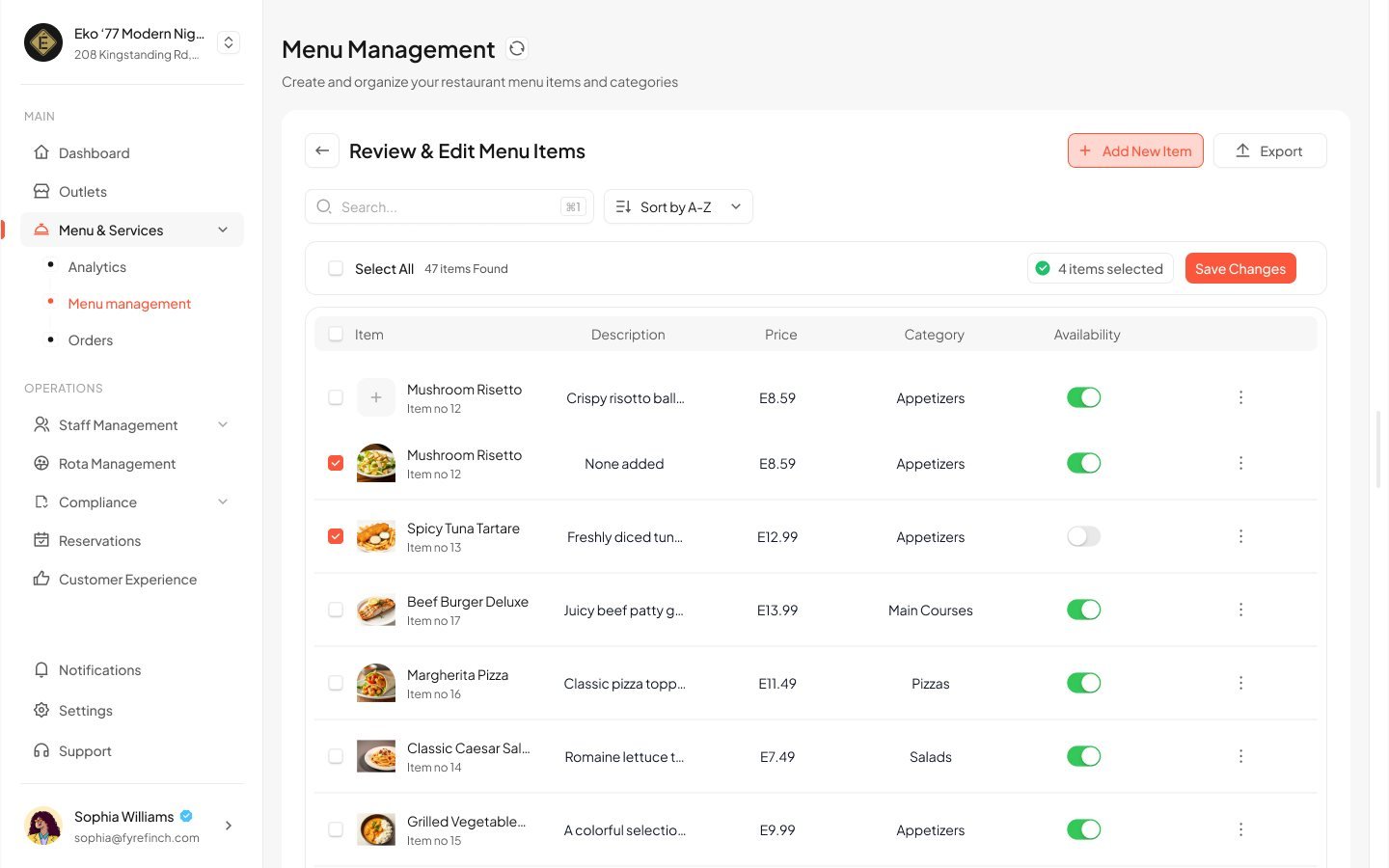
Task: Turn off Margherita Pizza availability toggle
Action: click(1083, 683)
